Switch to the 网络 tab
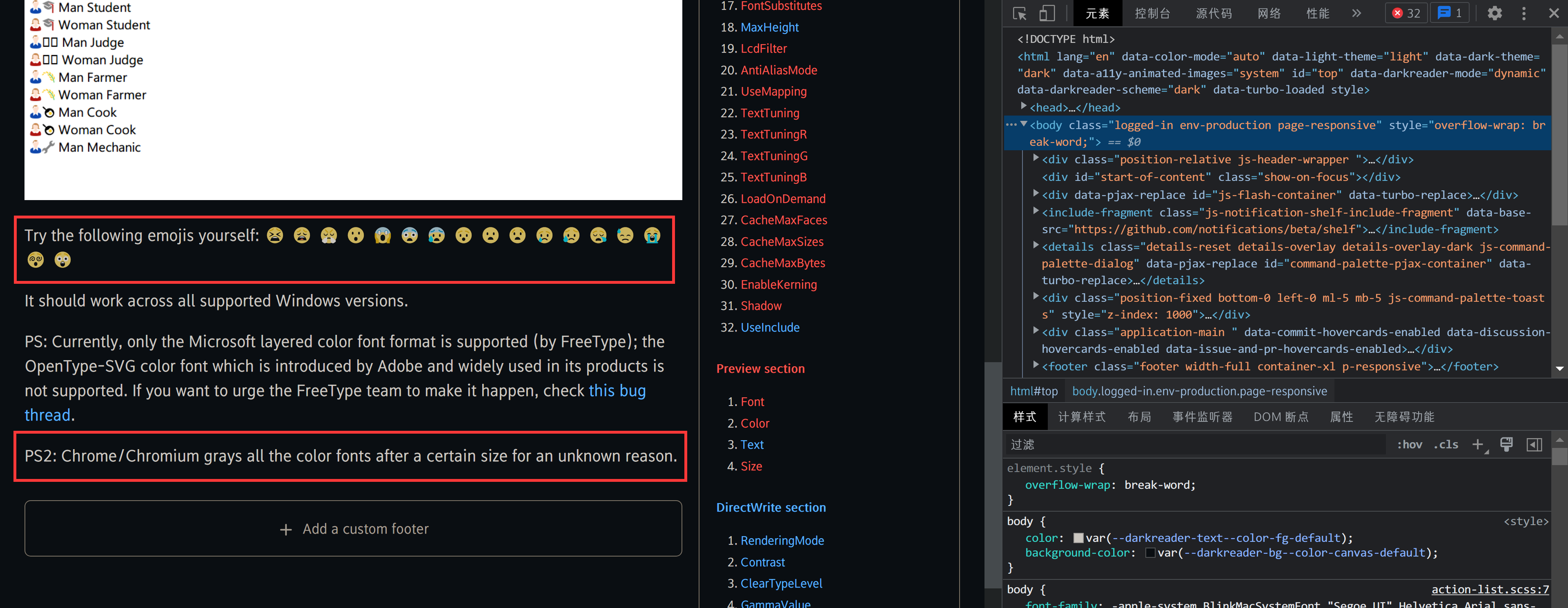Viewport: 1568px width, 608px height. (1269, 13)
